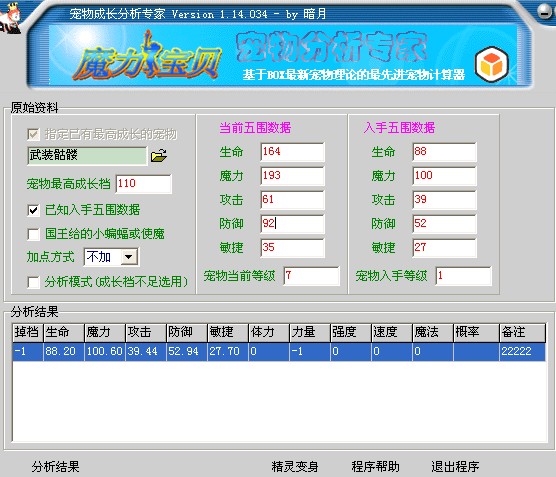Image resolution: width=556 pixels, height=477 pixels.
Task: Click the 概率 column header
Action: coord(476,333)
